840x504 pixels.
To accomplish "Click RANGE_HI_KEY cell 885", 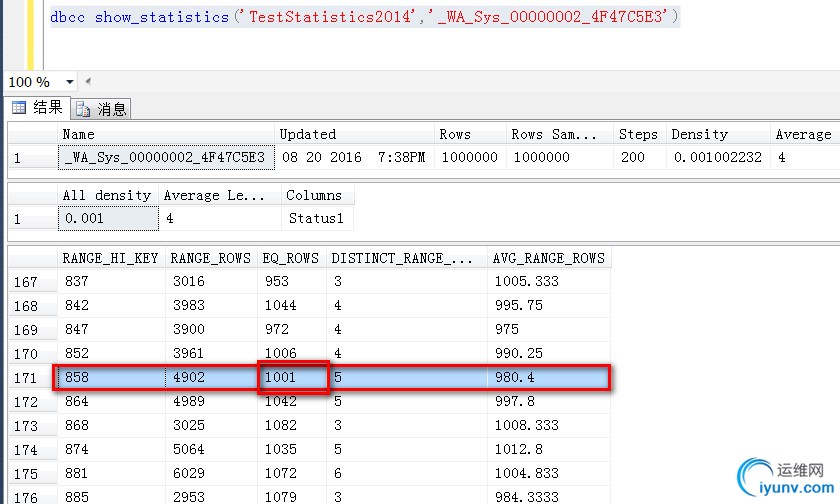I will point(111,496).
